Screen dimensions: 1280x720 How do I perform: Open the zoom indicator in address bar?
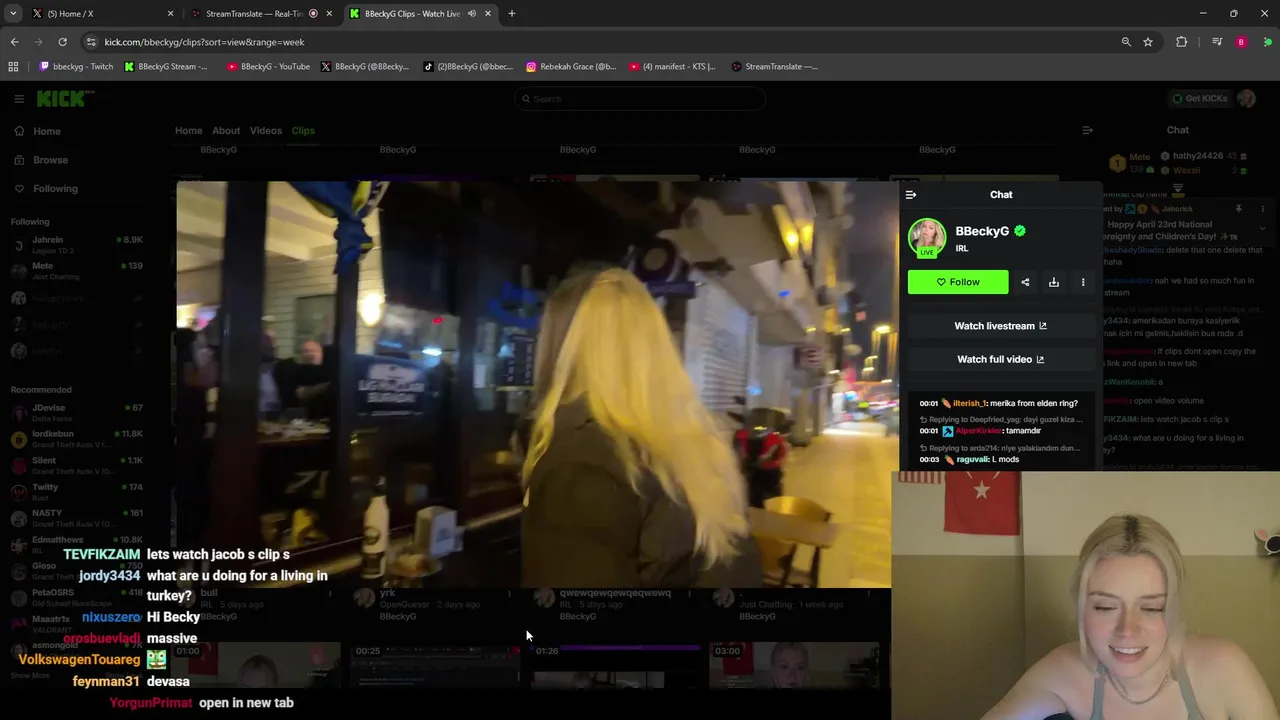1126,42
